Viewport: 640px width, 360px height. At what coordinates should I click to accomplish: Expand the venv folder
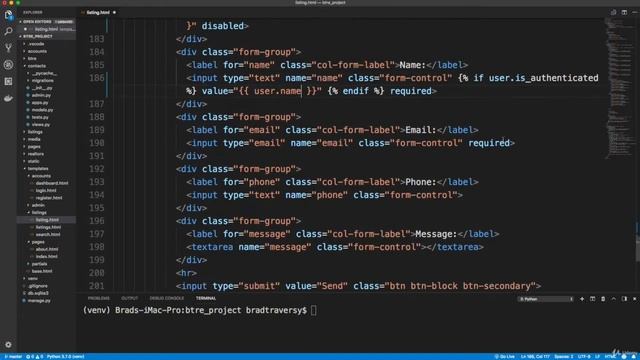[x=33, y=278]
